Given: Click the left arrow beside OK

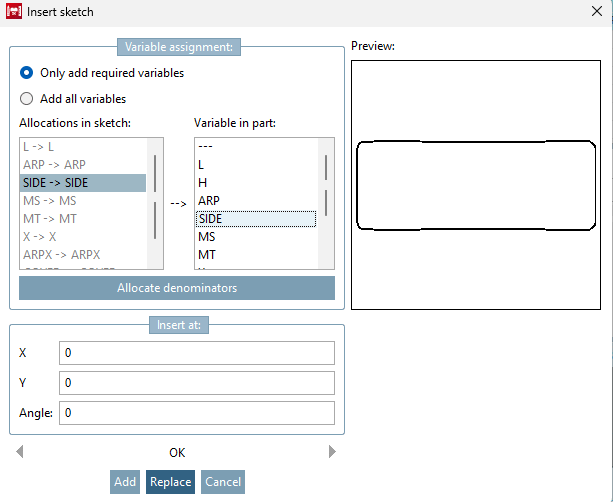Looking at the screenshot, I should click(x=20, y=452).
